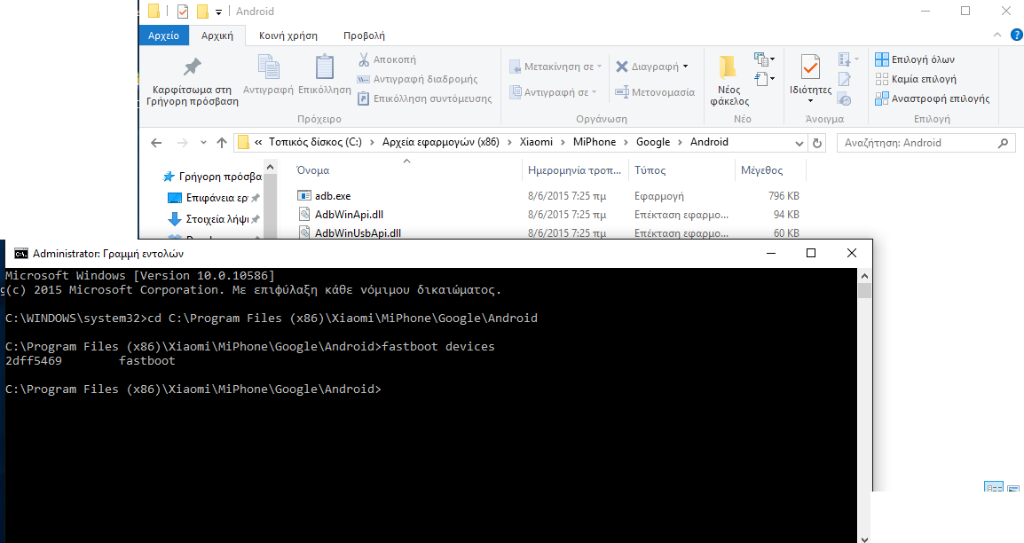This screenshot has height=543, width=1024.
Task: Click Αρχεία εφαρμογών (x86) breadcrumb
Action: (440, 142)
